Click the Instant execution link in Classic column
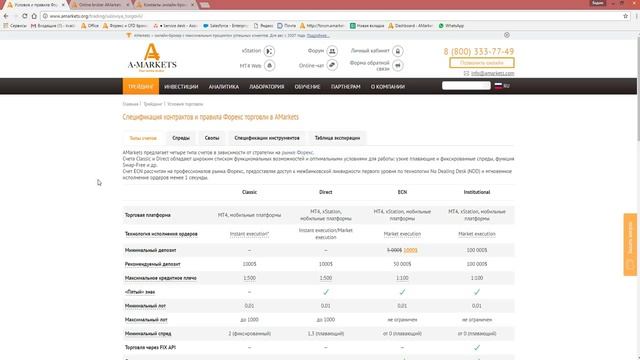Screen dimensions: 640x360 click(249, 234)
